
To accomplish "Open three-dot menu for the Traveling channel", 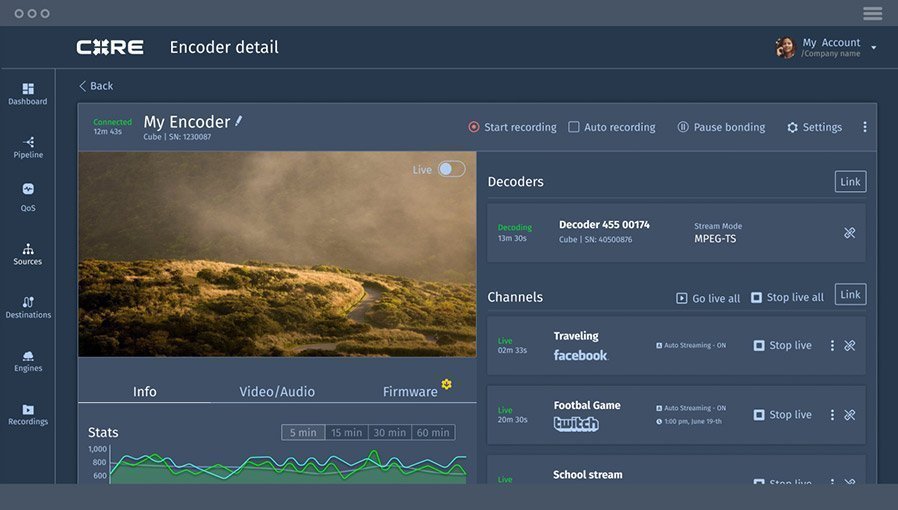I will pyautogui.click(x=832, y=345).
